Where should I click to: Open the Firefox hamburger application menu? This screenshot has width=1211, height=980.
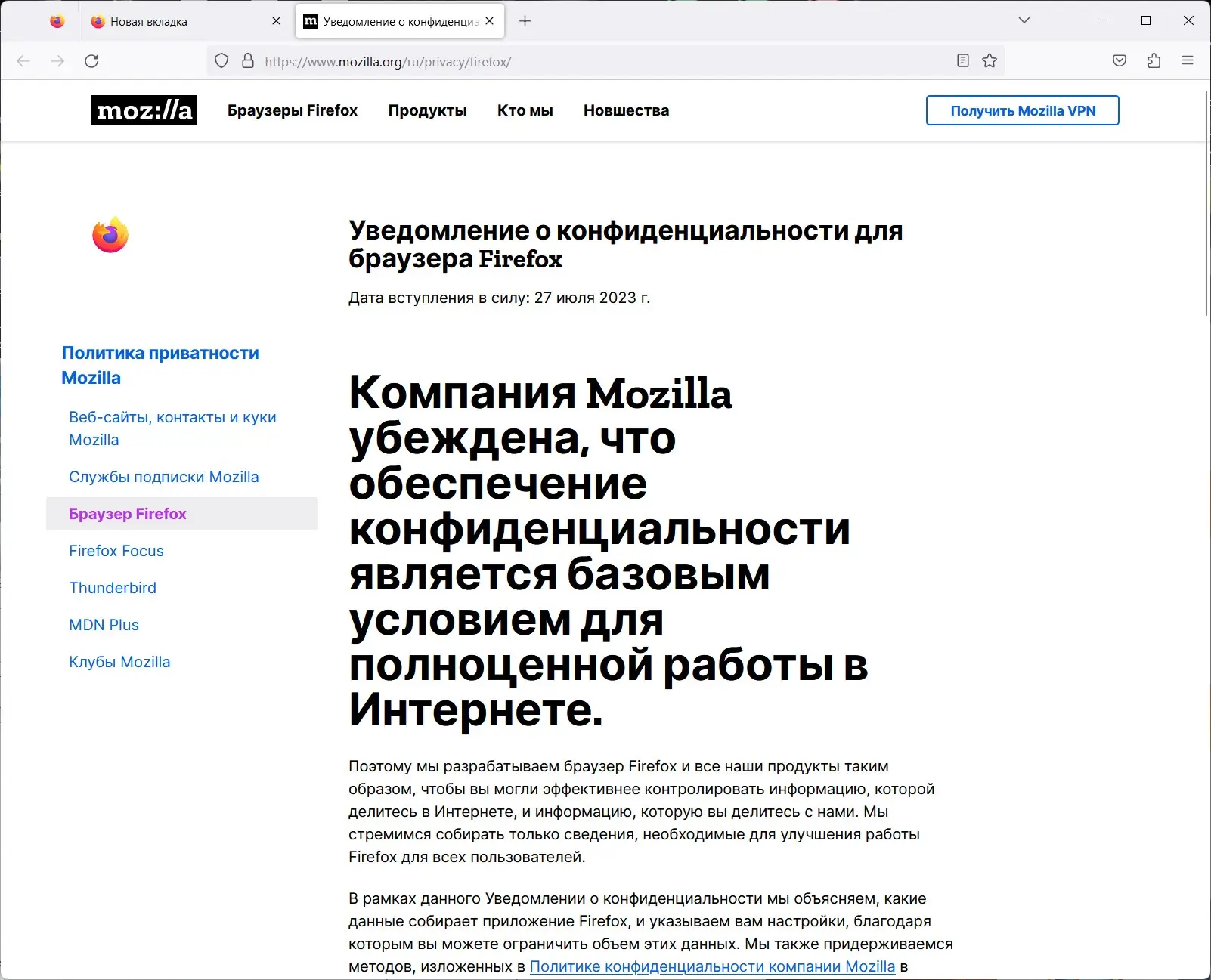click(1188, 61)
